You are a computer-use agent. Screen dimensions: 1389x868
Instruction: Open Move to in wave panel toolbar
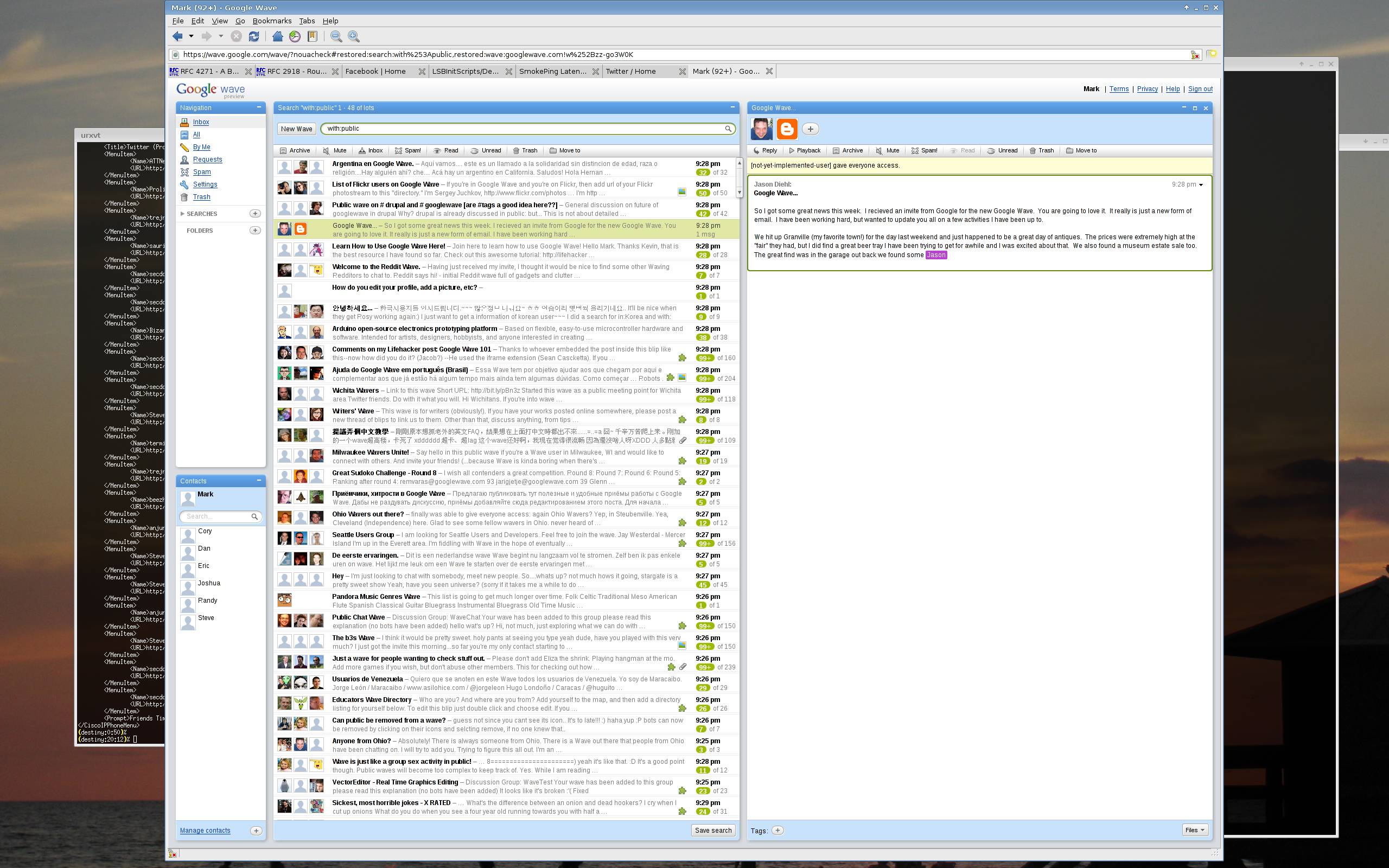click(x=1081, y=150)
